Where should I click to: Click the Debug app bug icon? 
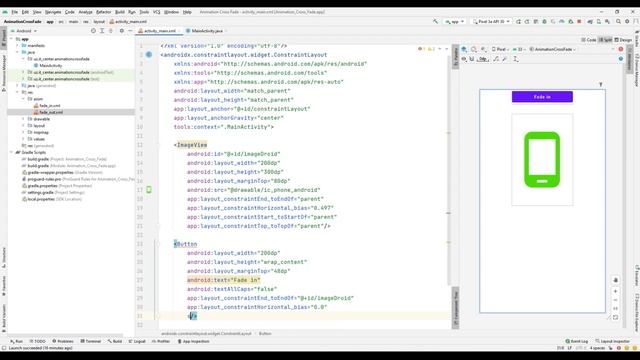coord(544,21)
